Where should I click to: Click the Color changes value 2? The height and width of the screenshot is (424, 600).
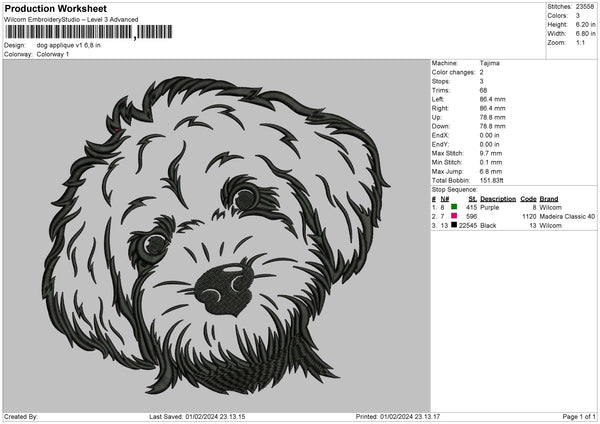click(481, 72)
